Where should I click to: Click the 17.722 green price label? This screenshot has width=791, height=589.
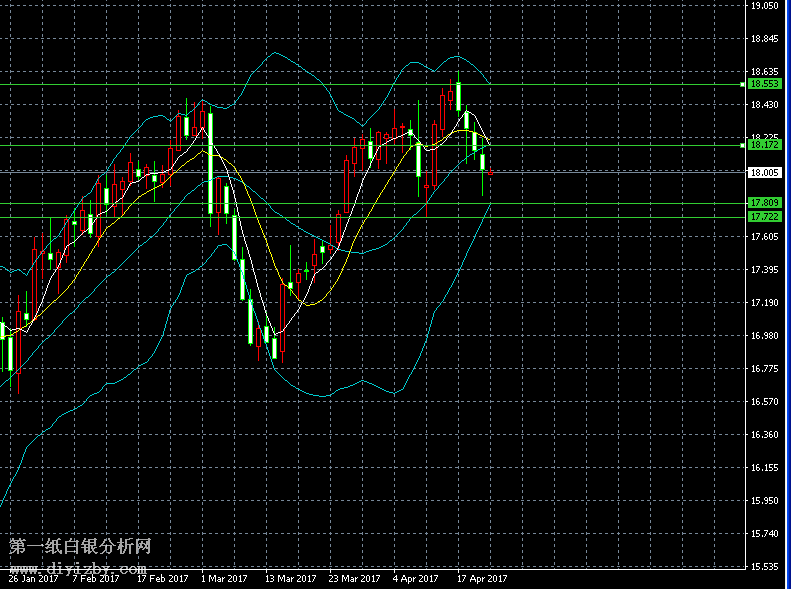tap(764, 216)
